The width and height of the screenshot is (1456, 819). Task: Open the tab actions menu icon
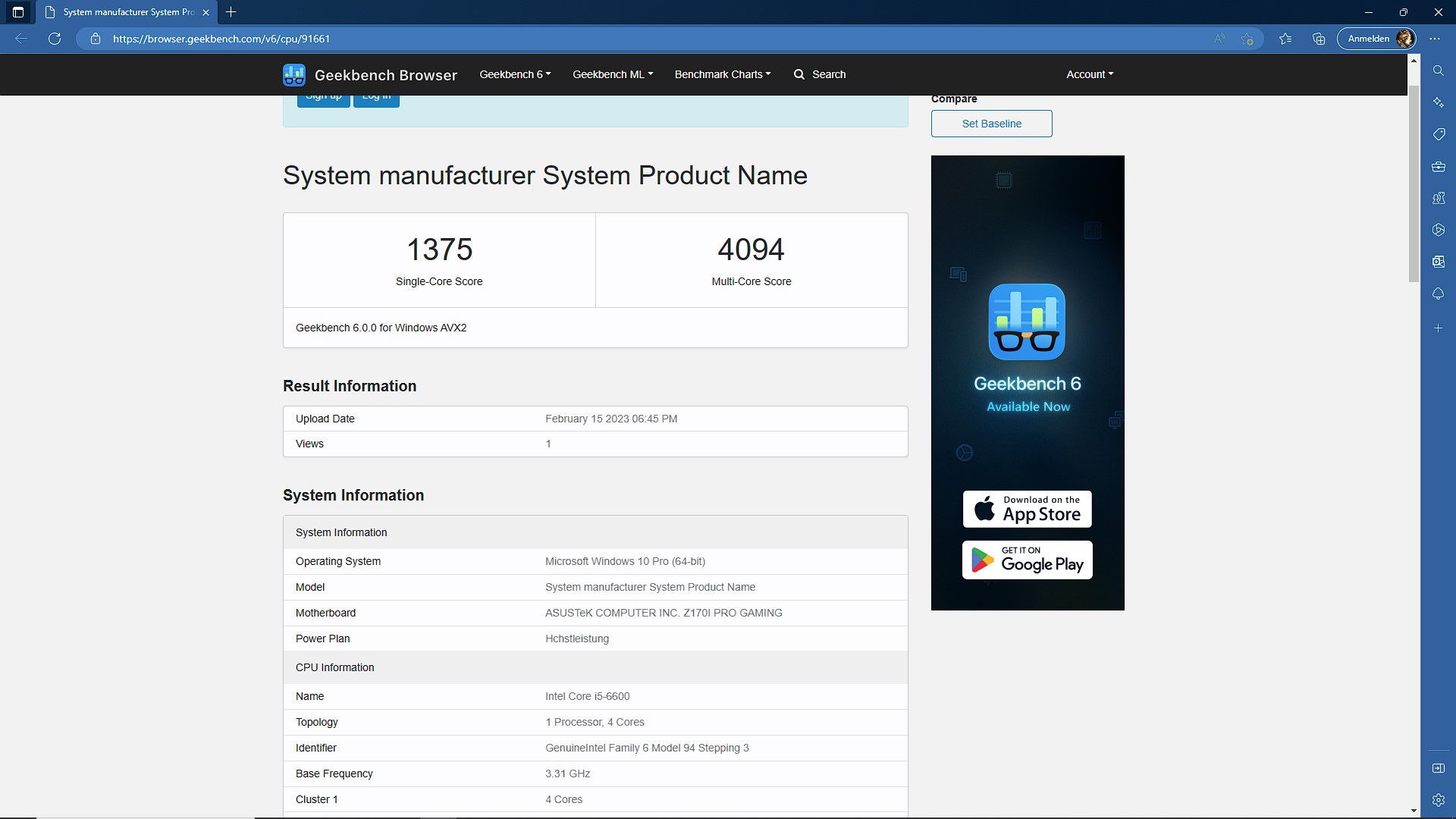pyautogui.click(x=18, y=12)
